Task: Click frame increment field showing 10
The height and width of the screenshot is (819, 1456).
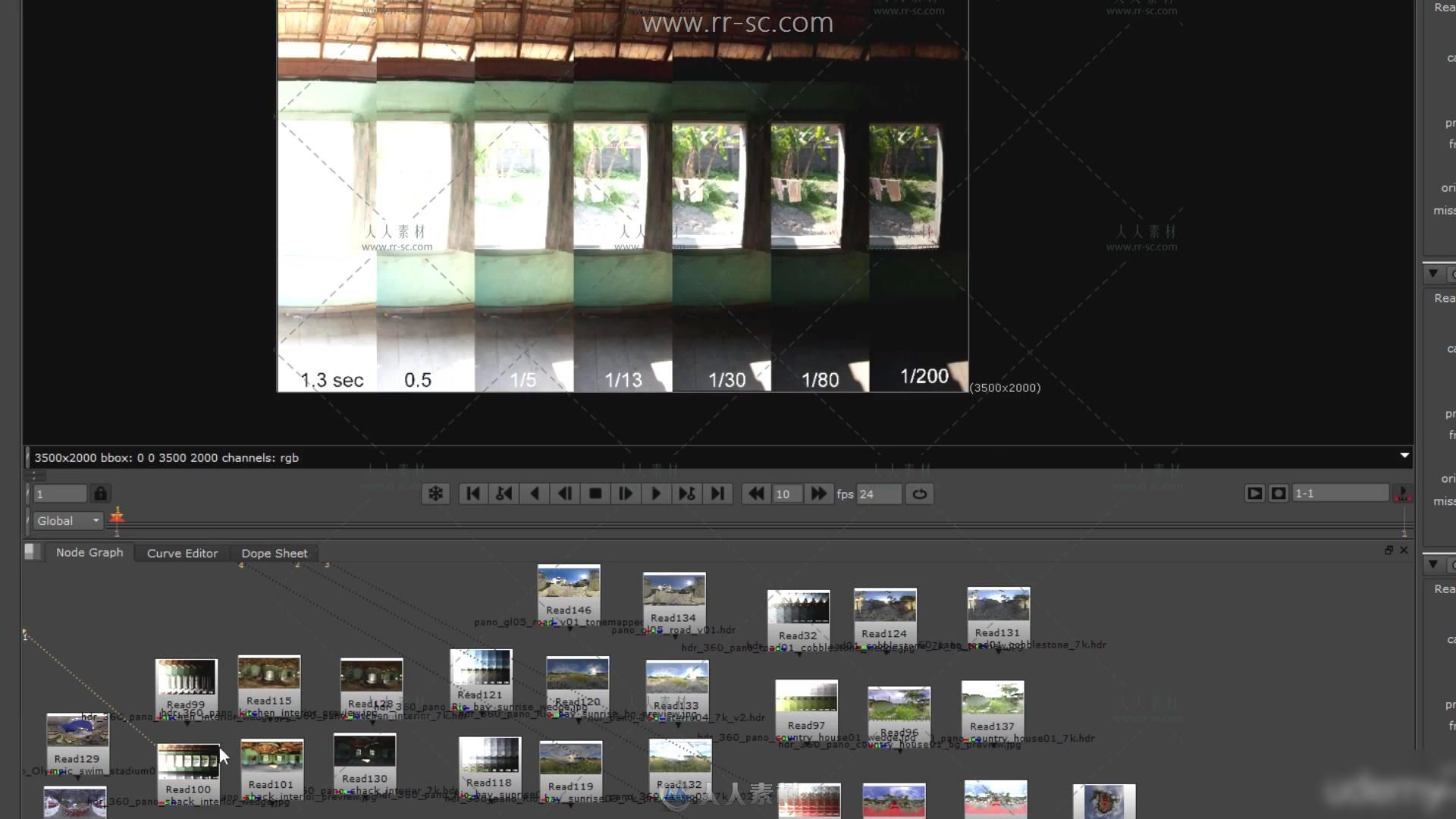Action: pyautogui.click(x=787, y=494)
